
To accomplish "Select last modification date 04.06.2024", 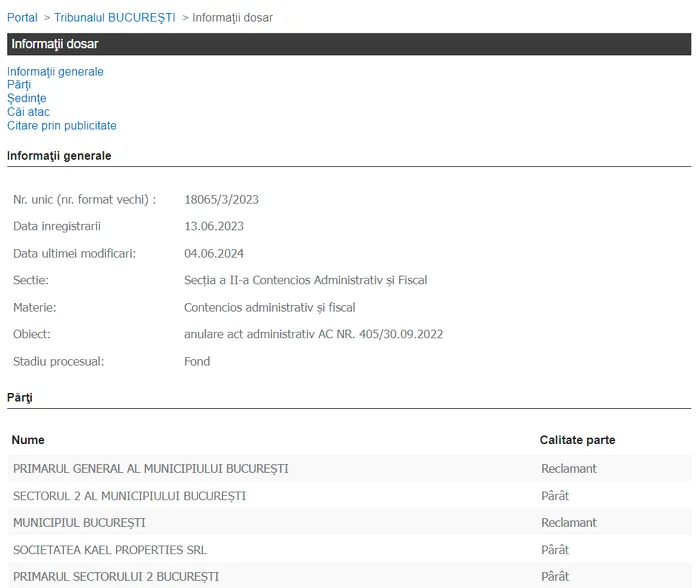I will (214, 254).
